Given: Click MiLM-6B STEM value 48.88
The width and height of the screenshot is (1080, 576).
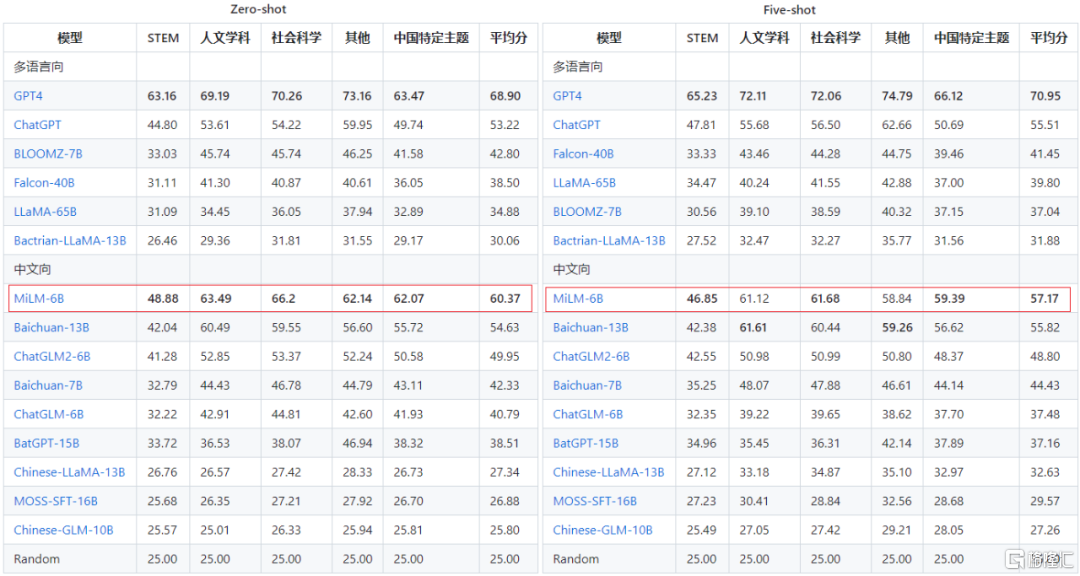Looking at the screenshot, I should point(163,298).
